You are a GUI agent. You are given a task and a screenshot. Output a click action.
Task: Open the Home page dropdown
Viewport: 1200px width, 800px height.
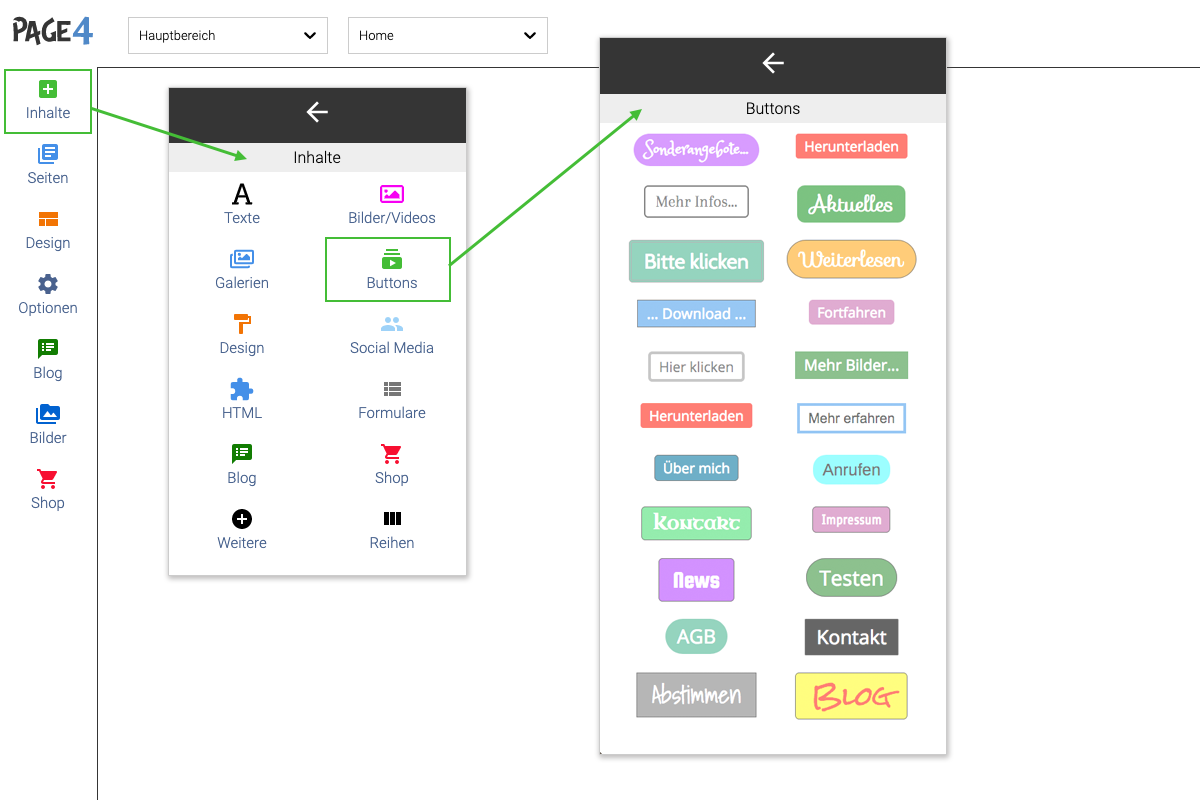448,35
